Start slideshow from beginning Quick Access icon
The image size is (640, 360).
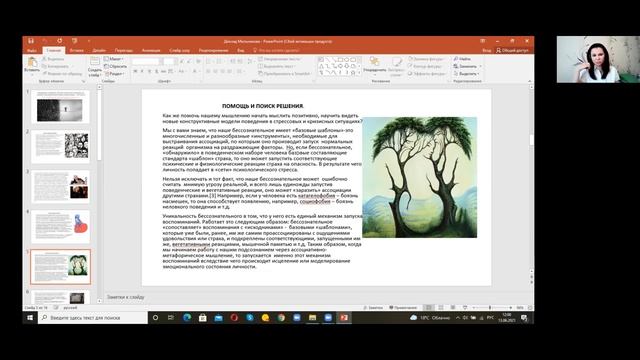tap(74, 41)
